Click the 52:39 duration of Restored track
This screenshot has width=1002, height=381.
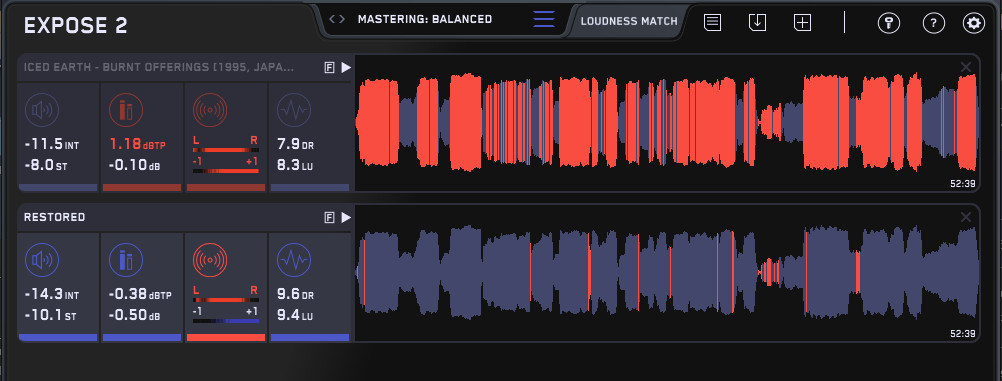(x=963, y=334)
